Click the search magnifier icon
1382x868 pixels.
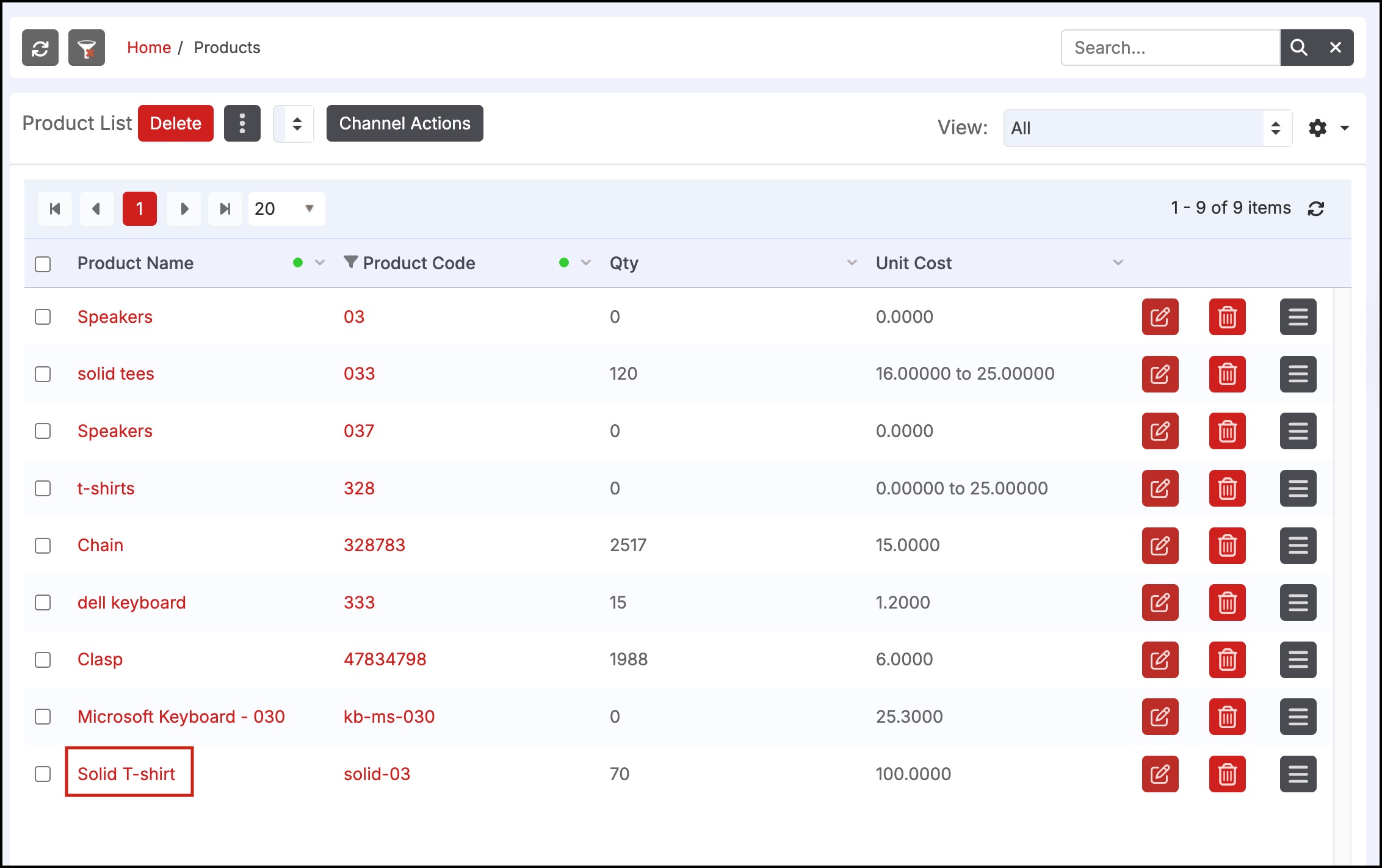click(x=1298, y=48)
